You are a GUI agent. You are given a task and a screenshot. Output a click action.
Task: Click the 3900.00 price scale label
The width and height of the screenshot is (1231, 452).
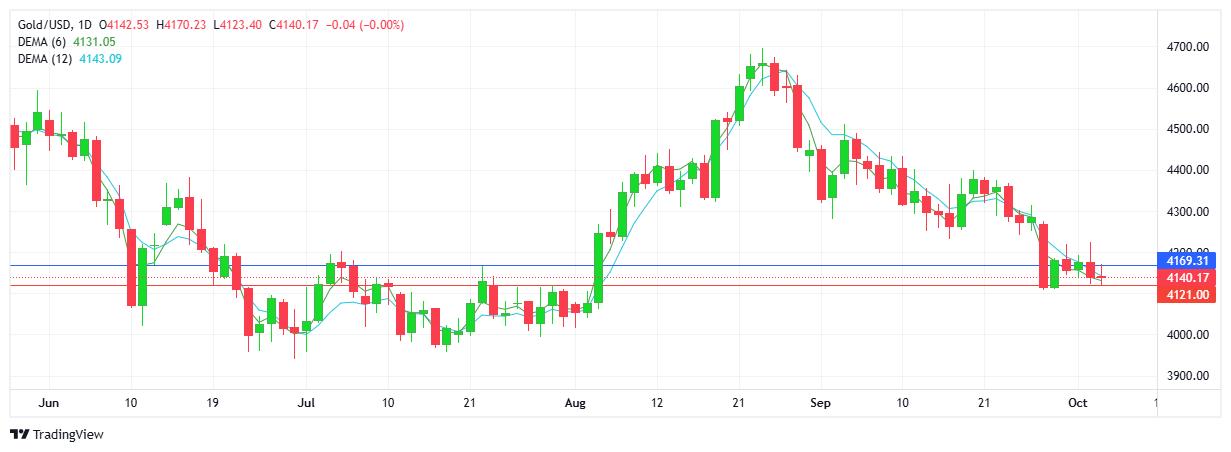coord(1188,376)
